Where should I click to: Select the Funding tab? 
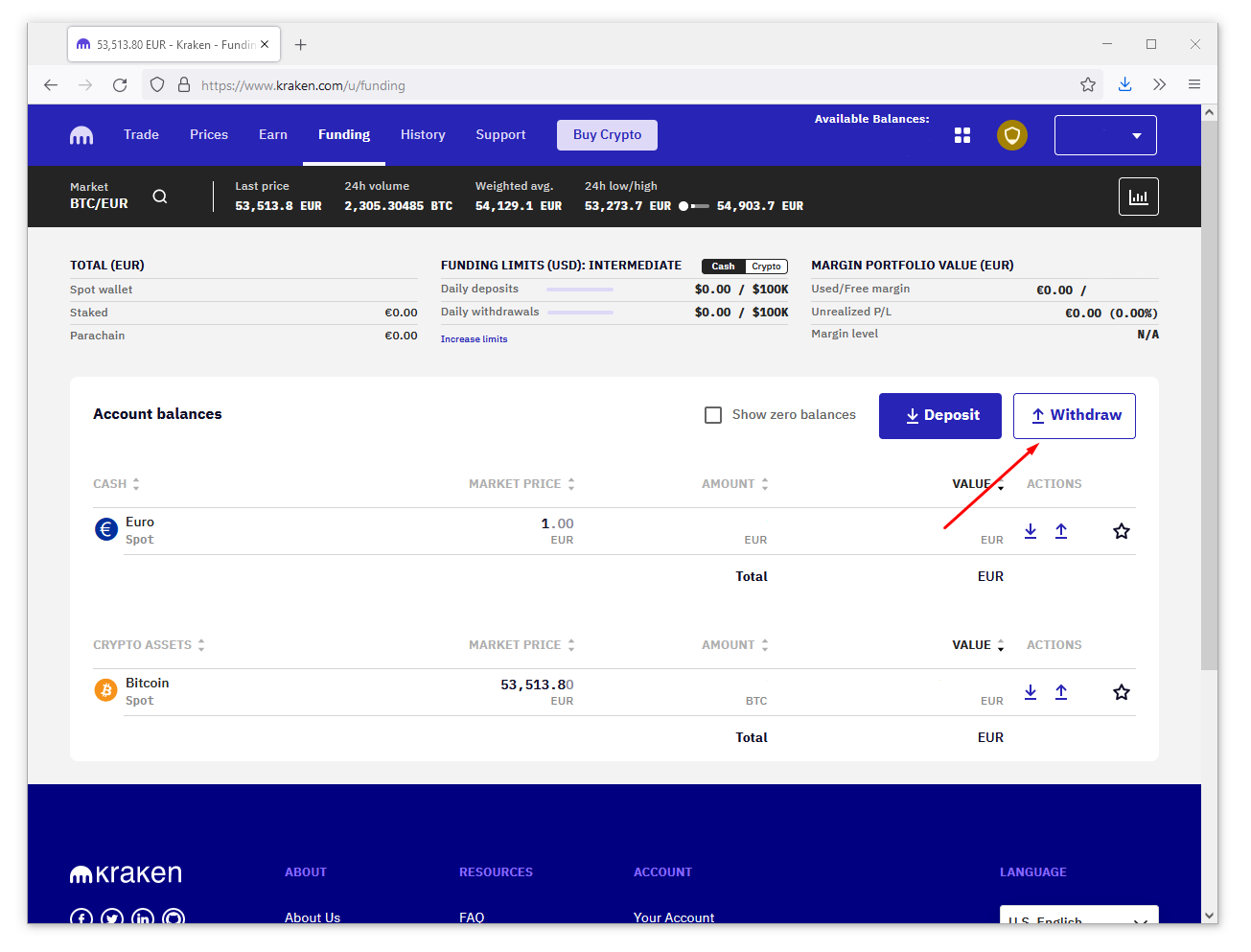[x=344, y=135]
